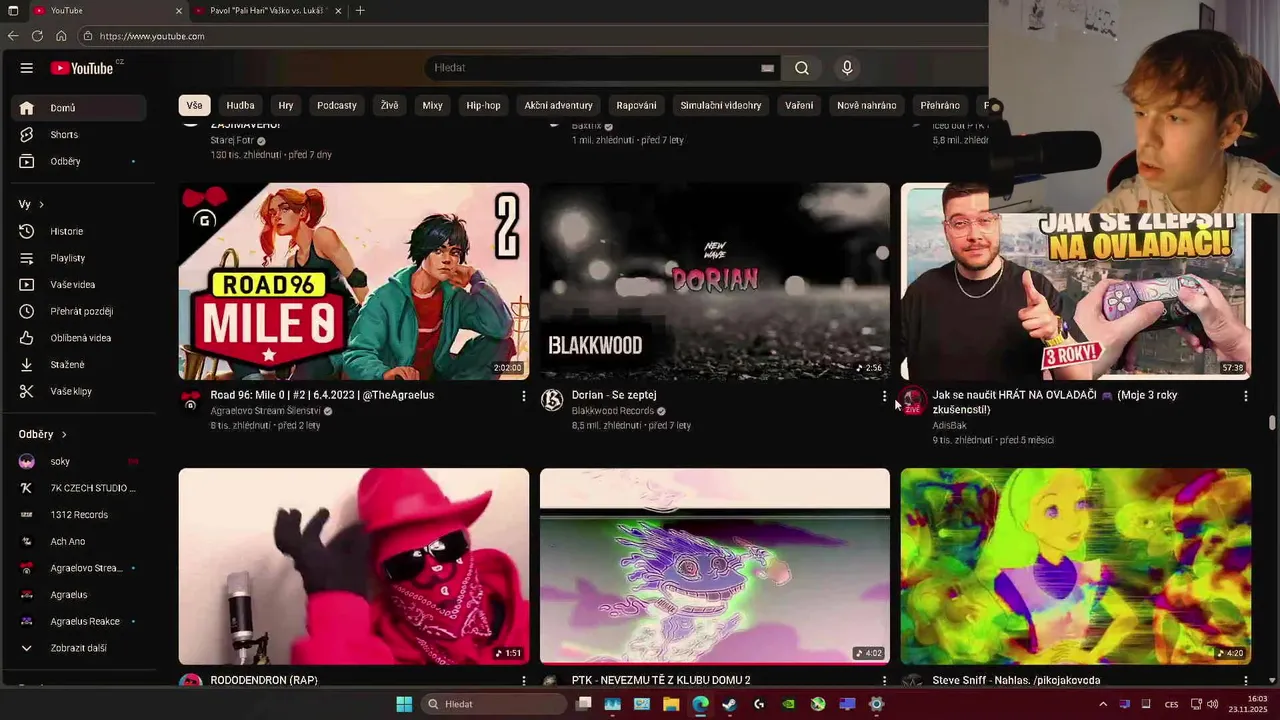This screenshot has height=720, width=1280.
Task: Click the page vertical scrollbar thumb
Action: pyautogui.click(x=1272, y=423)
